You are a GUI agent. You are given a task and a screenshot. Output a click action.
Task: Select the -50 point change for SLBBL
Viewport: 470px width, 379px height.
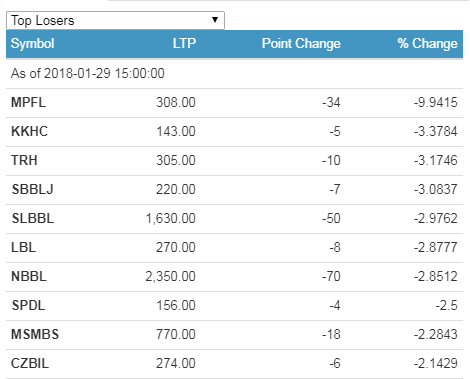coord(331,218)
